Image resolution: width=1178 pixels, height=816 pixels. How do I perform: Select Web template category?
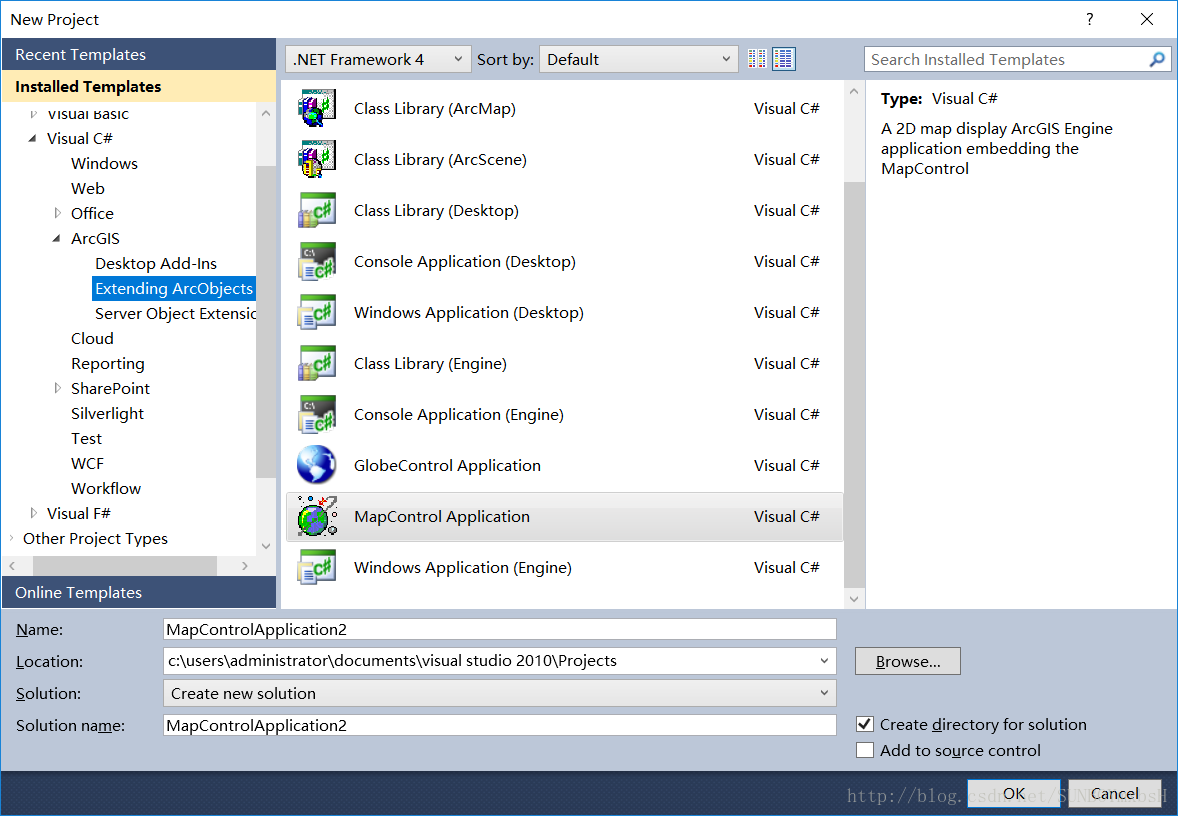[x=88, y=188]
